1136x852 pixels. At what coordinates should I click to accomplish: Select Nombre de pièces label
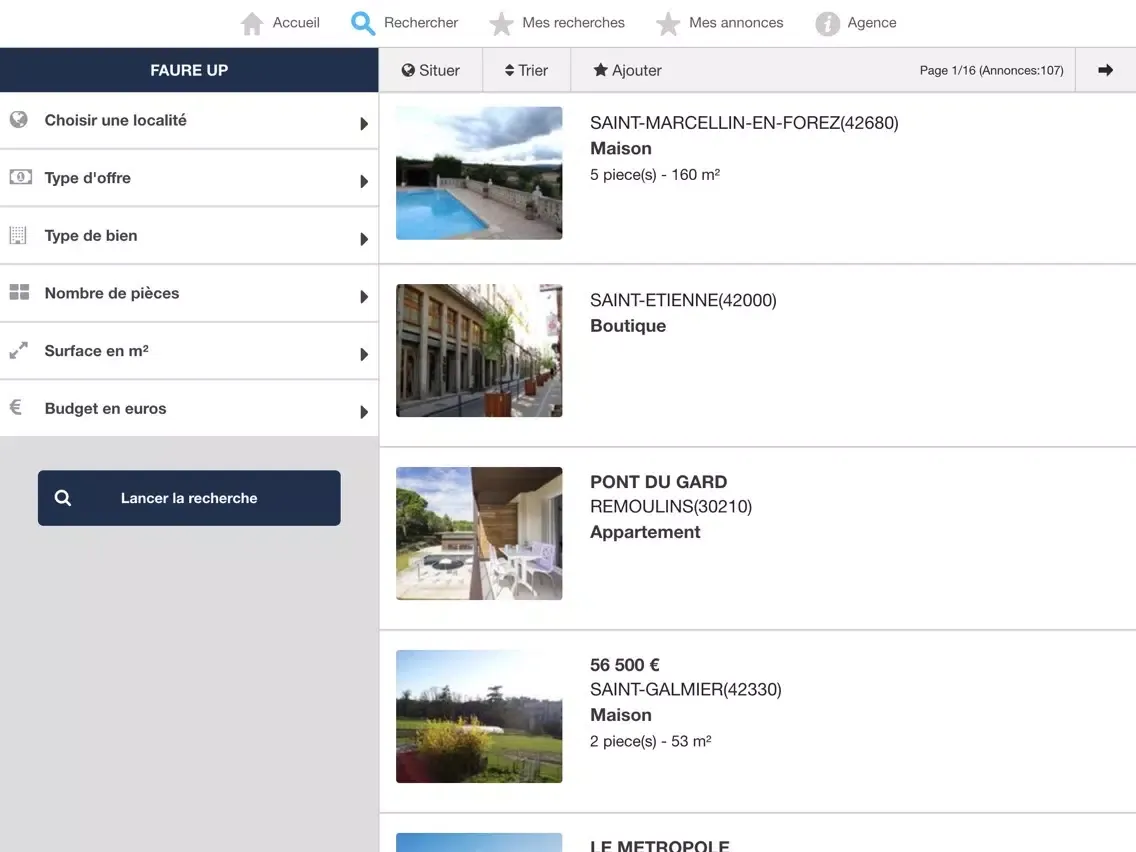coord(112,293)
